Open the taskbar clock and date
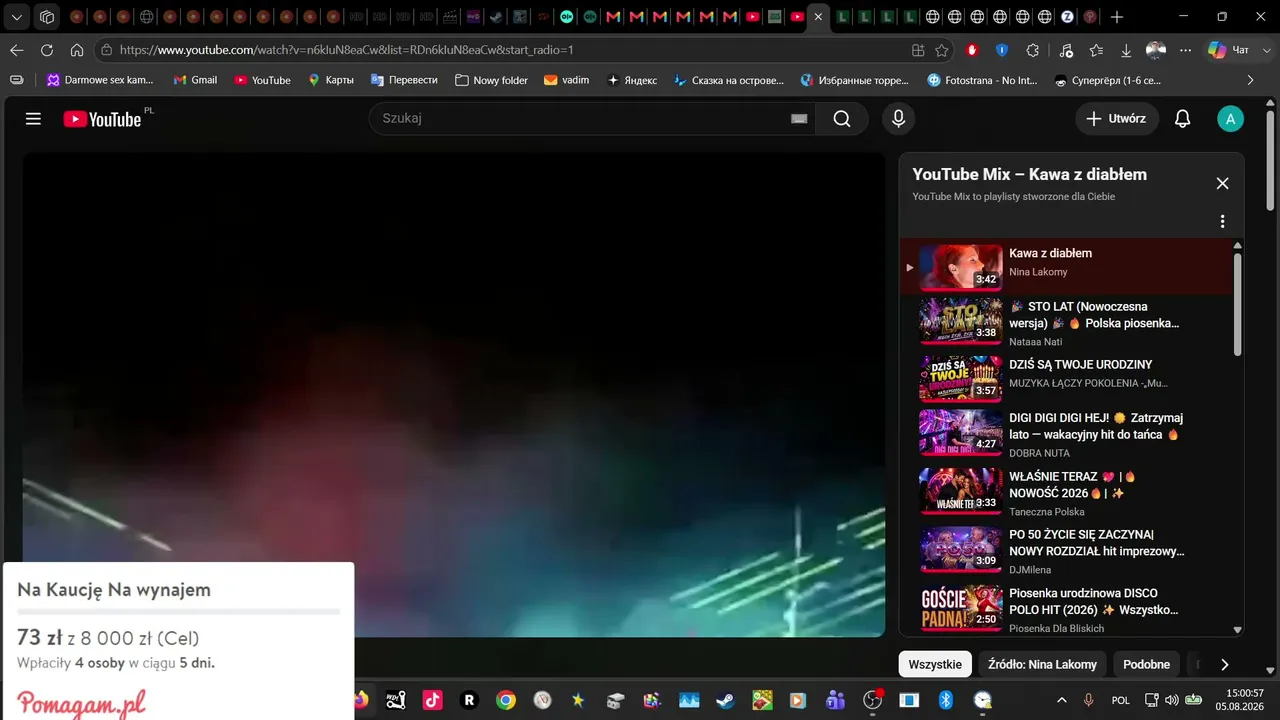Viewport: 1280px width, 720px height. pos(1242,700)
